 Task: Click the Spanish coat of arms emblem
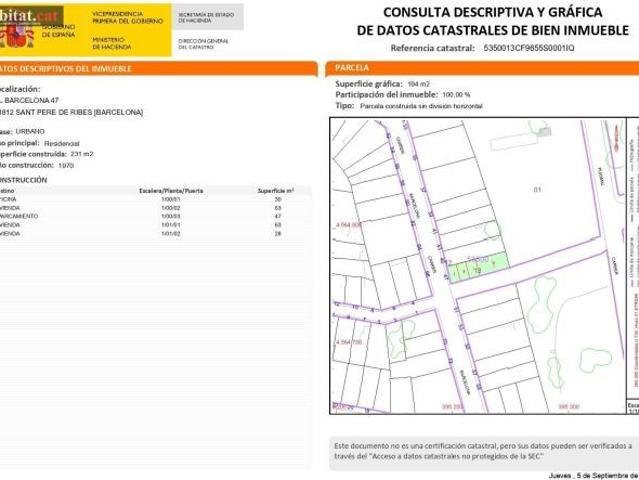click(15, 37)
